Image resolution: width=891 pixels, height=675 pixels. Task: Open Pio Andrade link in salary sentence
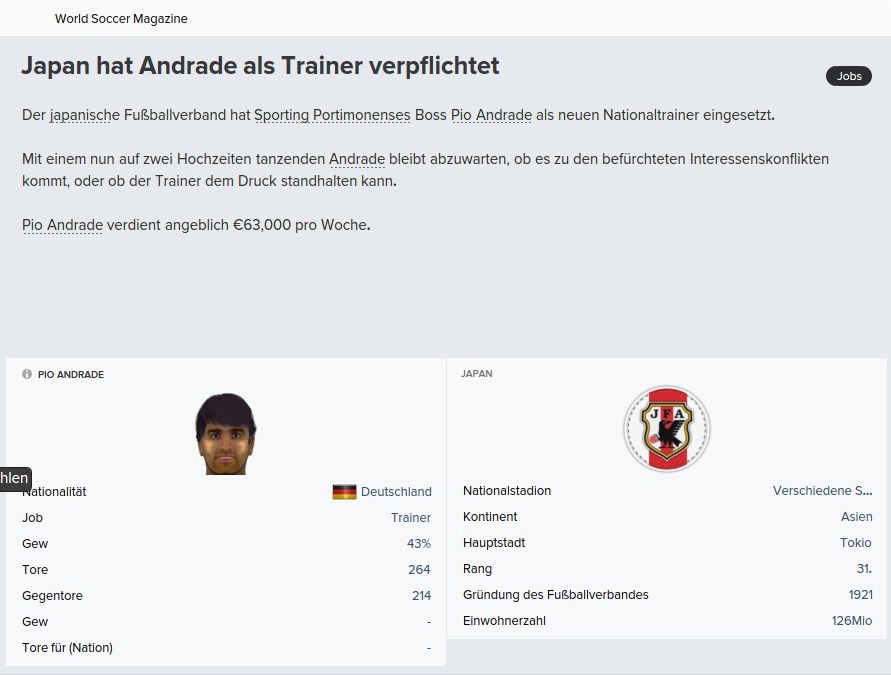63,225
